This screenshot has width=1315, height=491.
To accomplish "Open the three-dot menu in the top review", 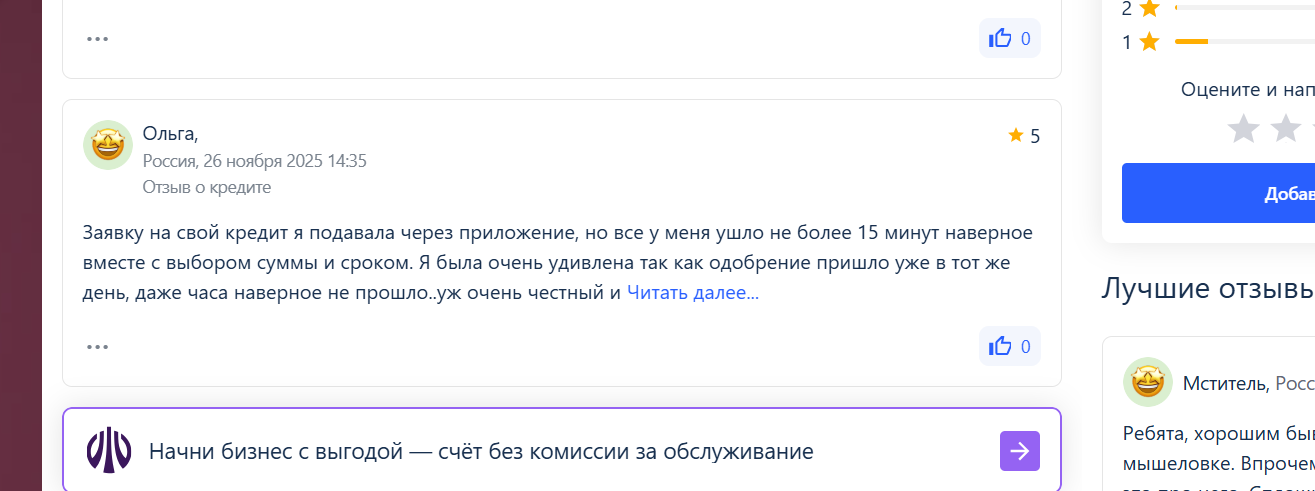I will [x=97, y=39].
